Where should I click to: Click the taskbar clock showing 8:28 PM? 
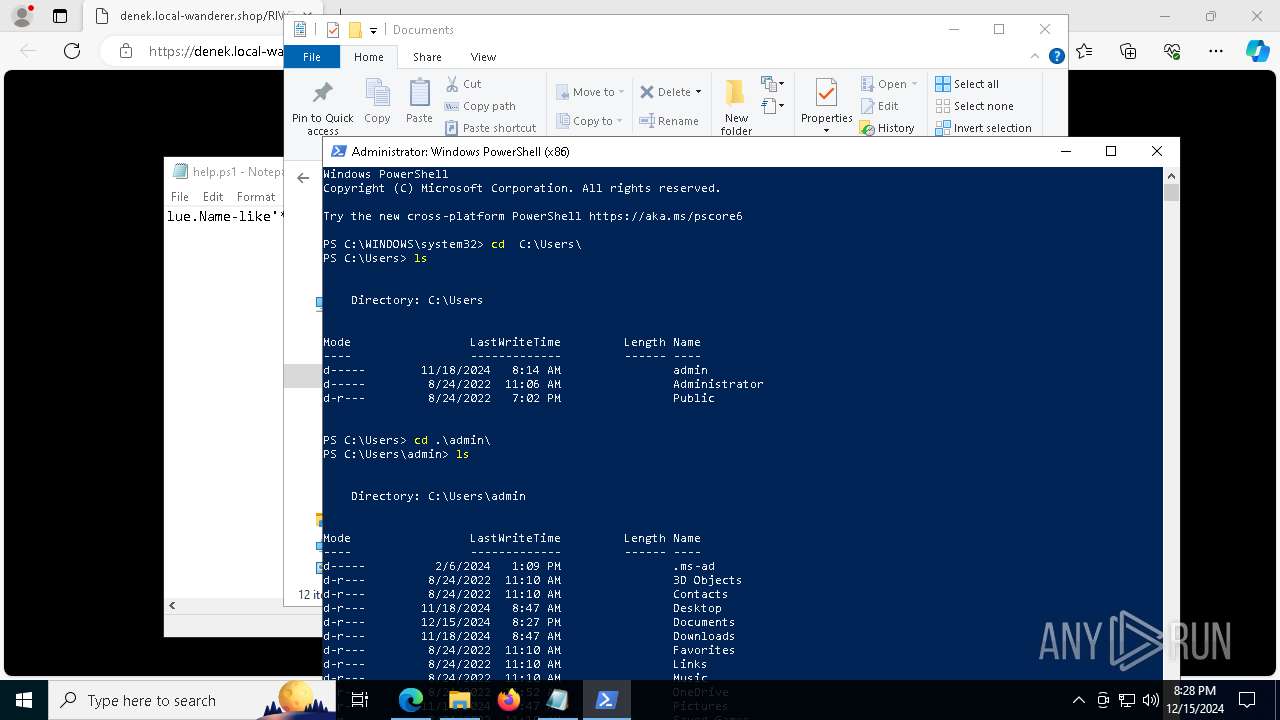(1194, 700)
